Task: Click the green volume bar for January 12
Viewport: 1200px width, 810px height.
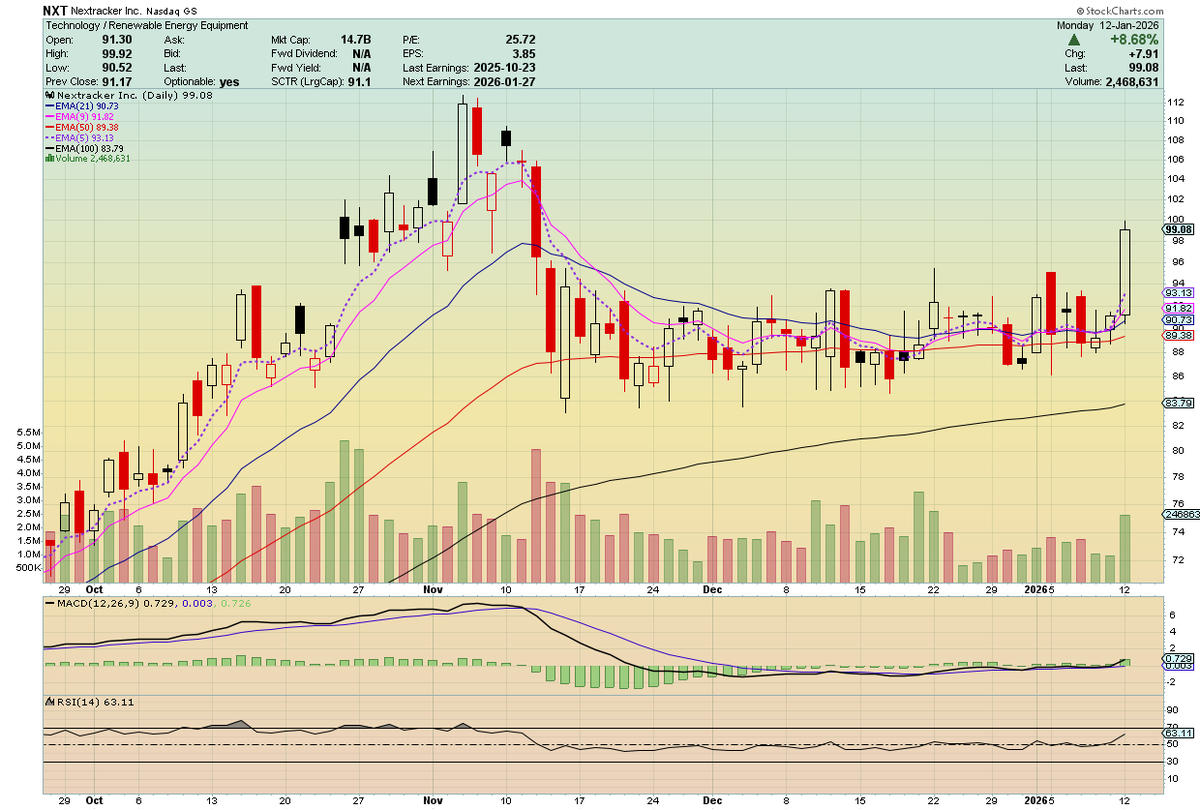Action: [x=1125, y=548]
